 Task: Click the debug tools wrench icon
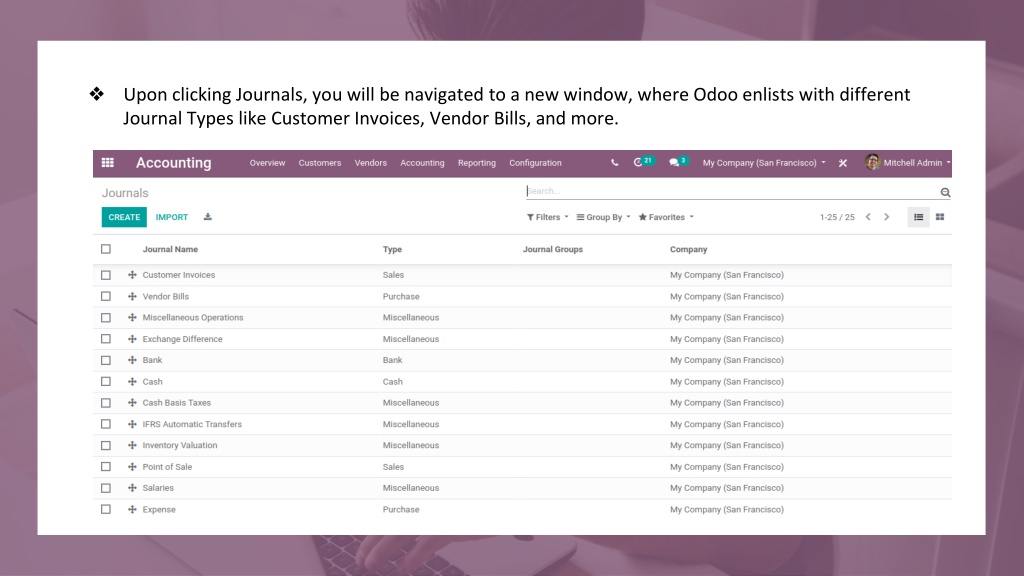click(x=843, y=163)
